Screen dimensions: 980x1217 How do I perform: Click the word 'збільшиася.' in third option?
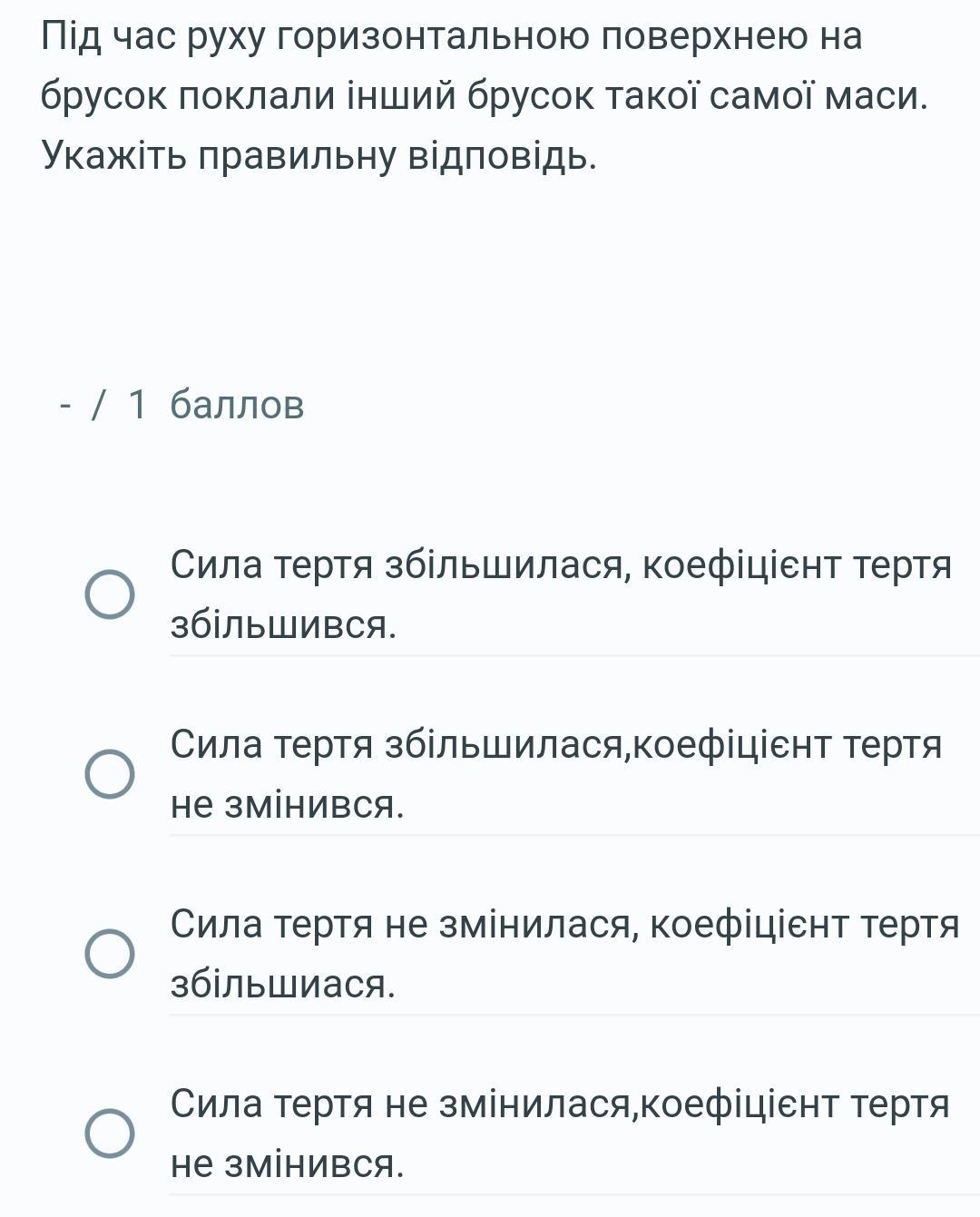[283, 984]
